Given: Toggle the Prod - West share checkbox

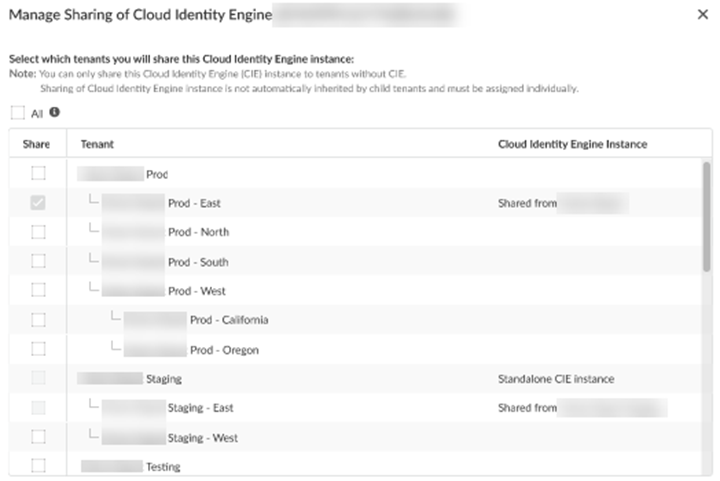Looking at the screenshot, I should [x=38, y=291].
